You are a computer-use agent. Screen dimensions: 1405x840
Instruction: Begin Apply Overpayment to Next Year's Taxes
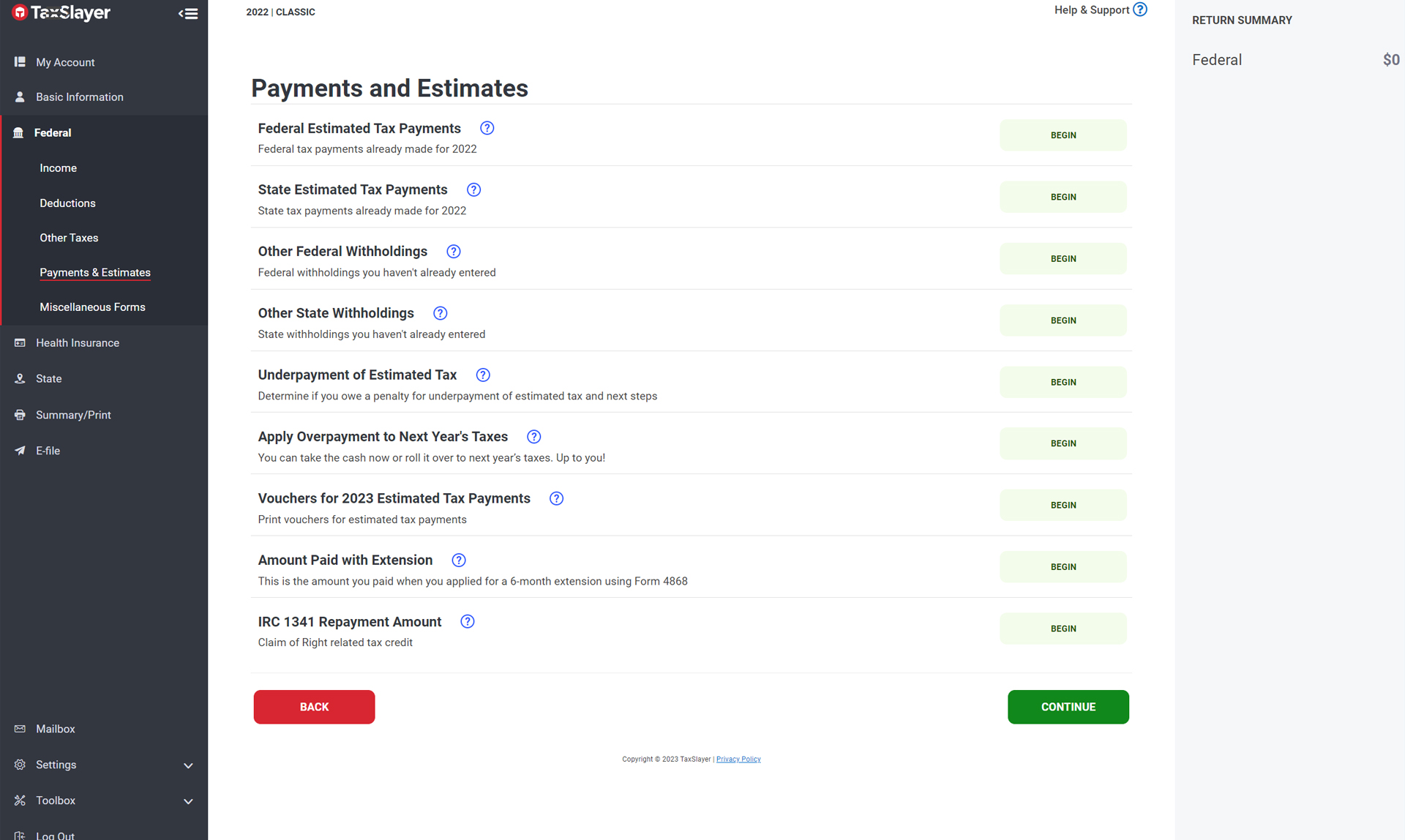click(1063, 443)
